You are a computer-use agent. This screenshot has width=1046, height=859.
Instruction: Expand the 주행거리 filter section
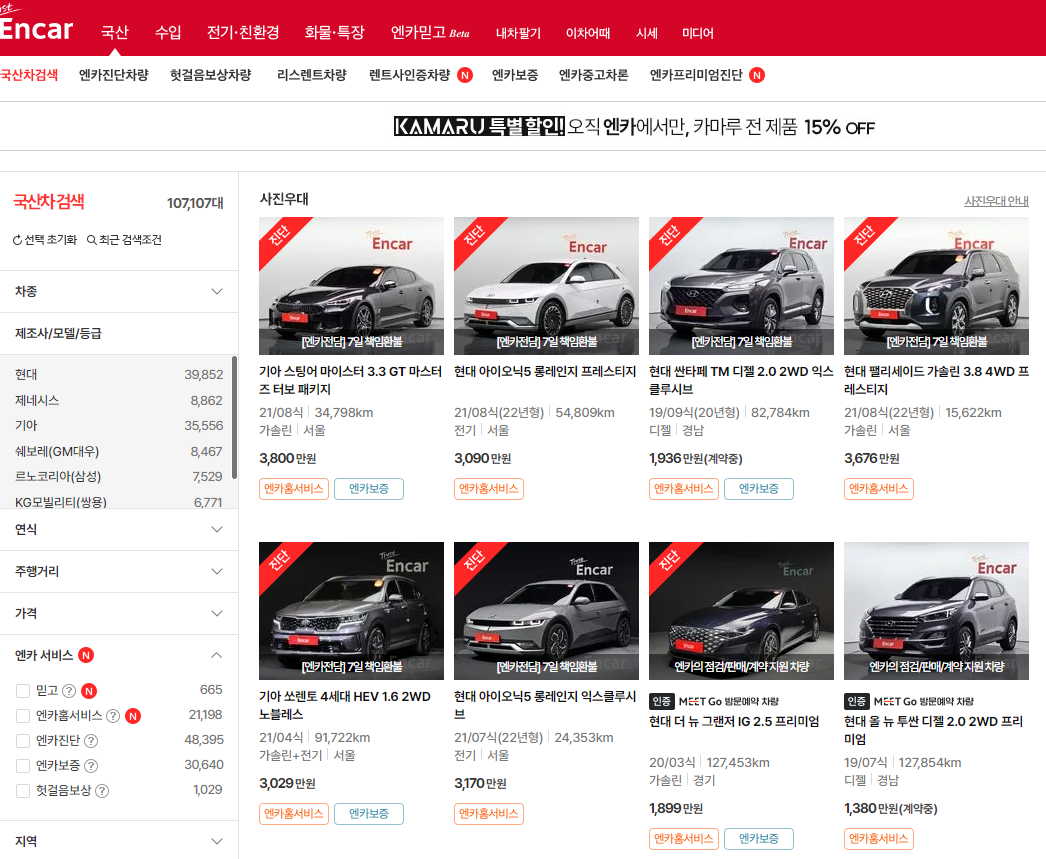click(x=119, y=572)
